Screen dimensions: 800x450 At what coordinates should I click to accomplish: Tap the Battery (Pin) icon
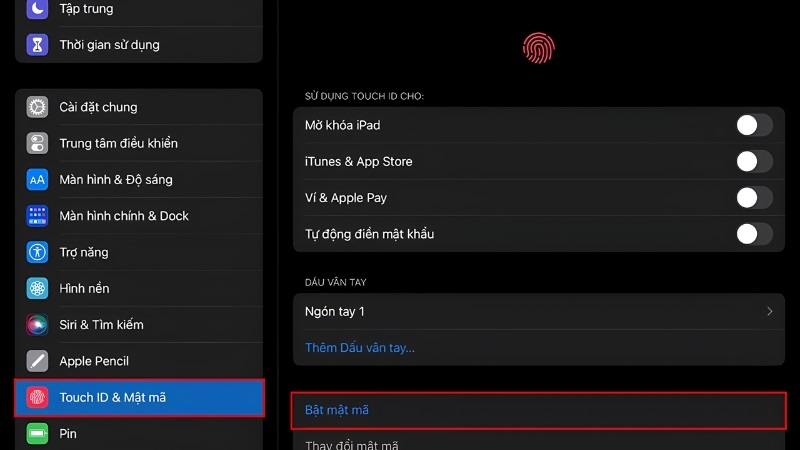(37, 434)
